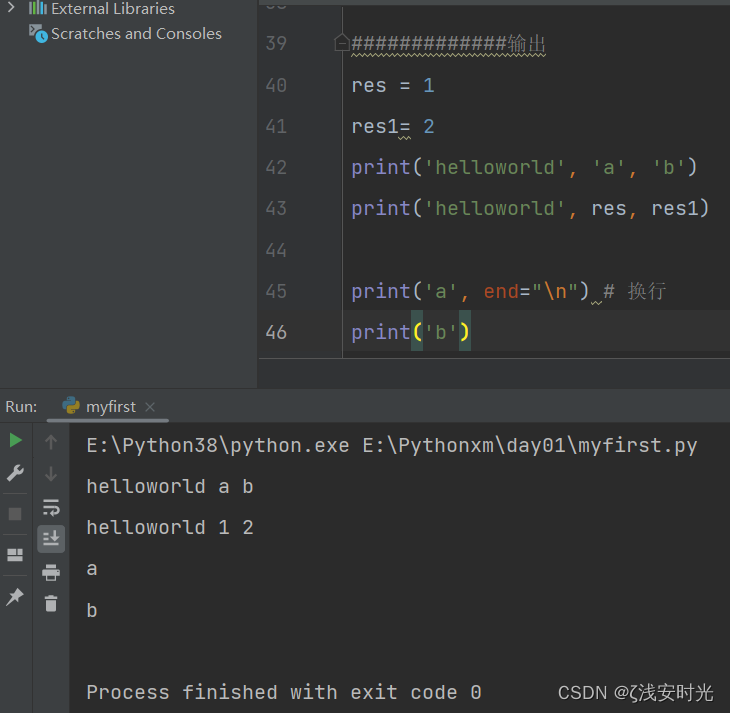This screenshot has width=730, height=713.
Task: Toggle soft-wrap in console output
Action: 51,507
